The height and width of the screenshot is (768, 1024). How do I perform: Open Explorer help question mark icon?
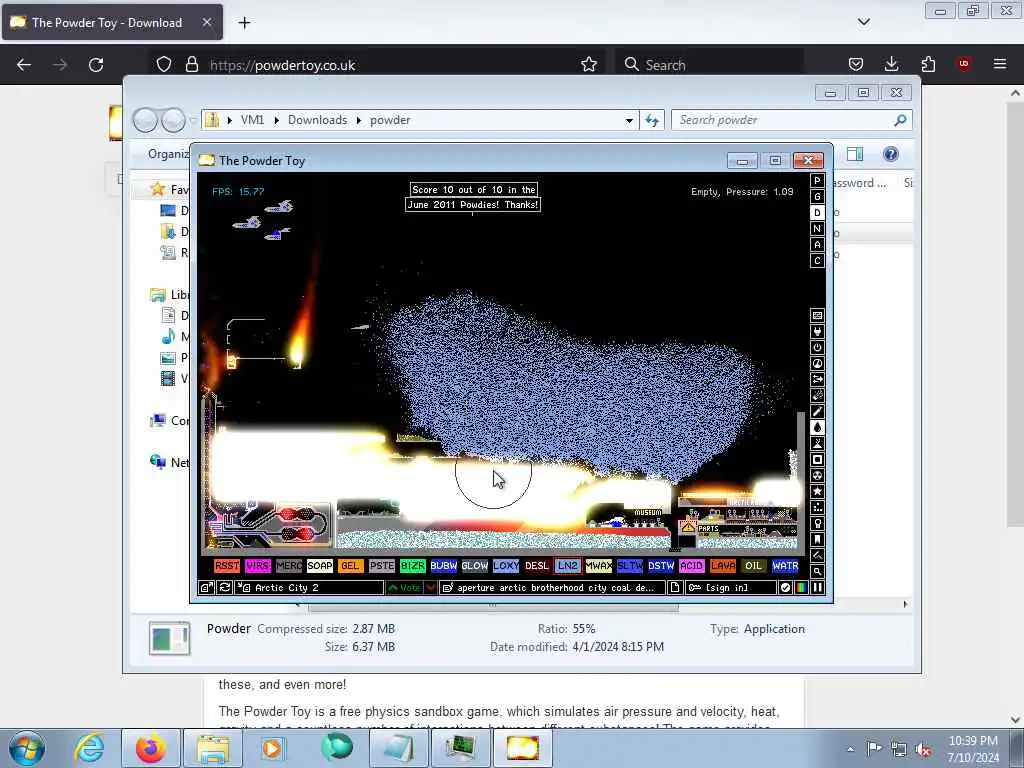click(x=890, y=154)
